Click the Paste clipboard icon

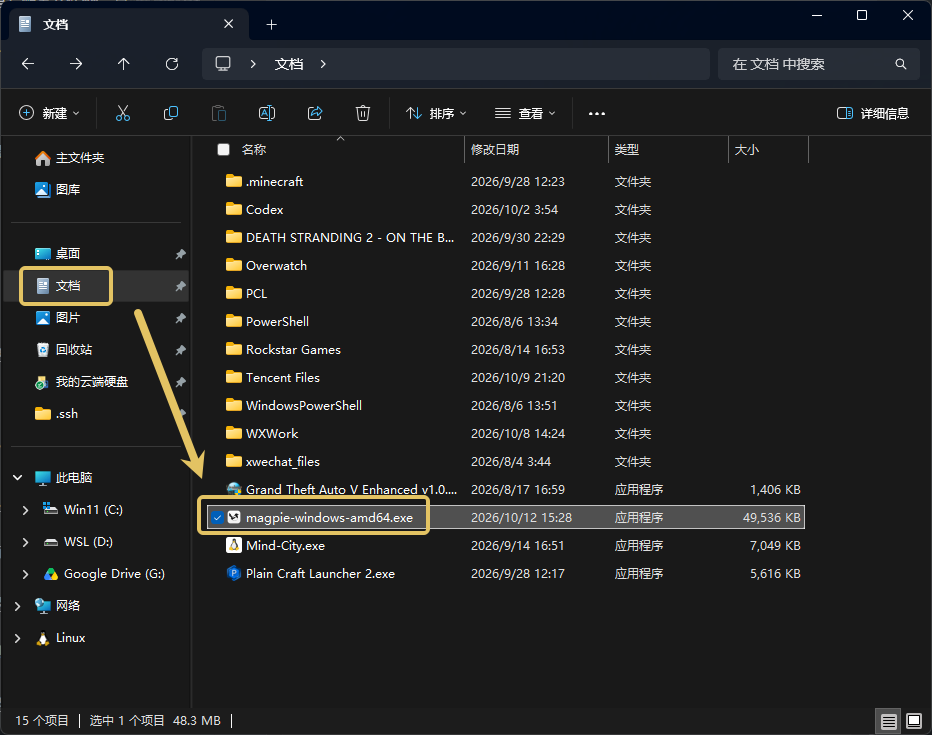coord(219,113)
